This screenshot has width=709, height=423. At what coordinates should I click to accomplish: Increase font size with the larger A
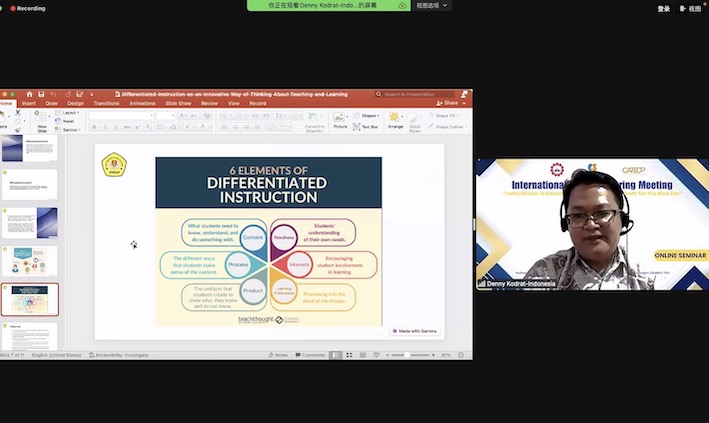(182, 116)
